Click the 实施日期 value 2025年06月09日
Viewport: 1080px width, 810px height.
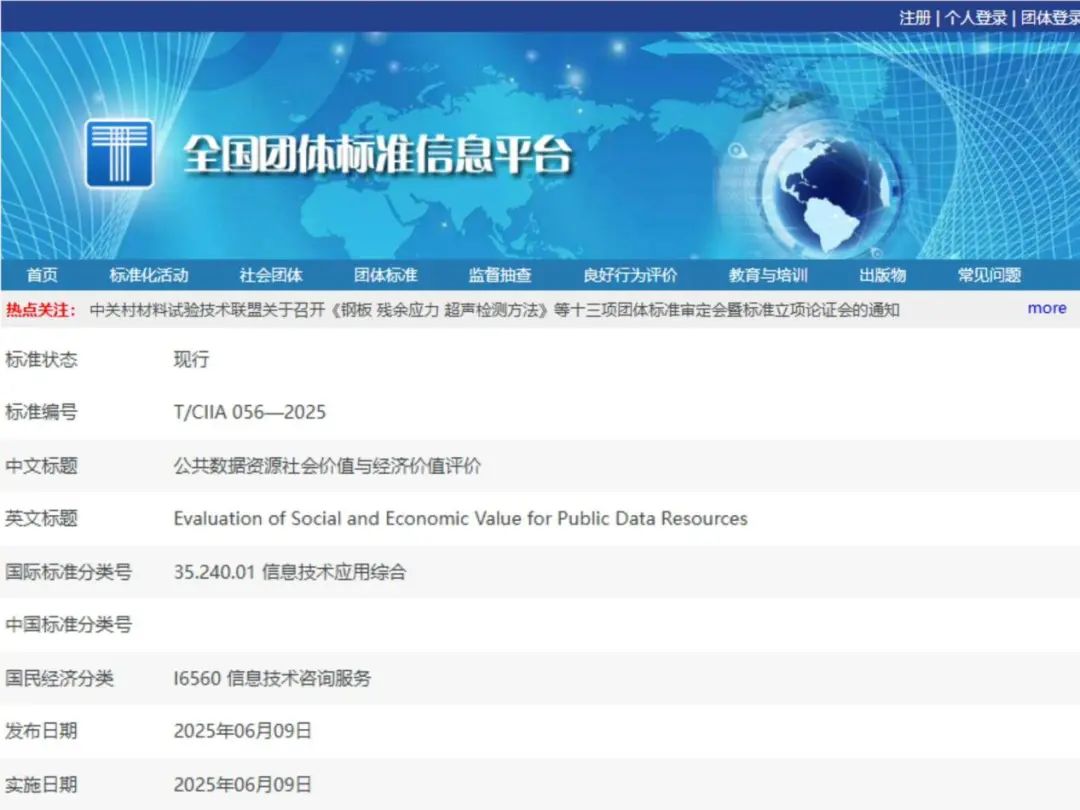(x=242, y=785)
